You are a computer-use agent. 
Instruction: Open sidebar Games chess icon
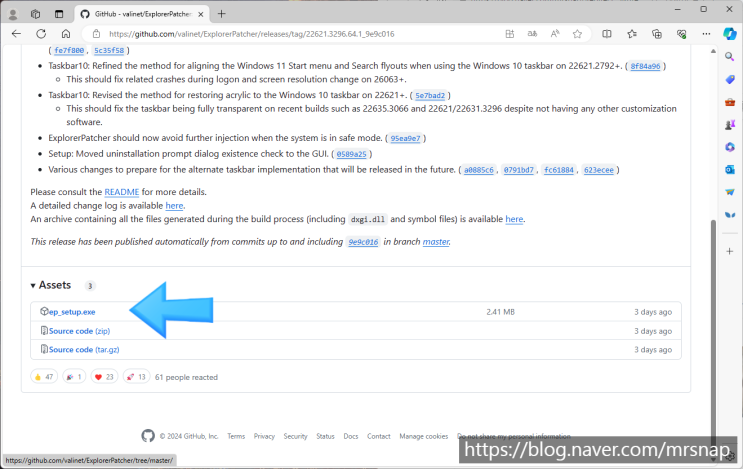pyautogui.click(x=730, y=125)
